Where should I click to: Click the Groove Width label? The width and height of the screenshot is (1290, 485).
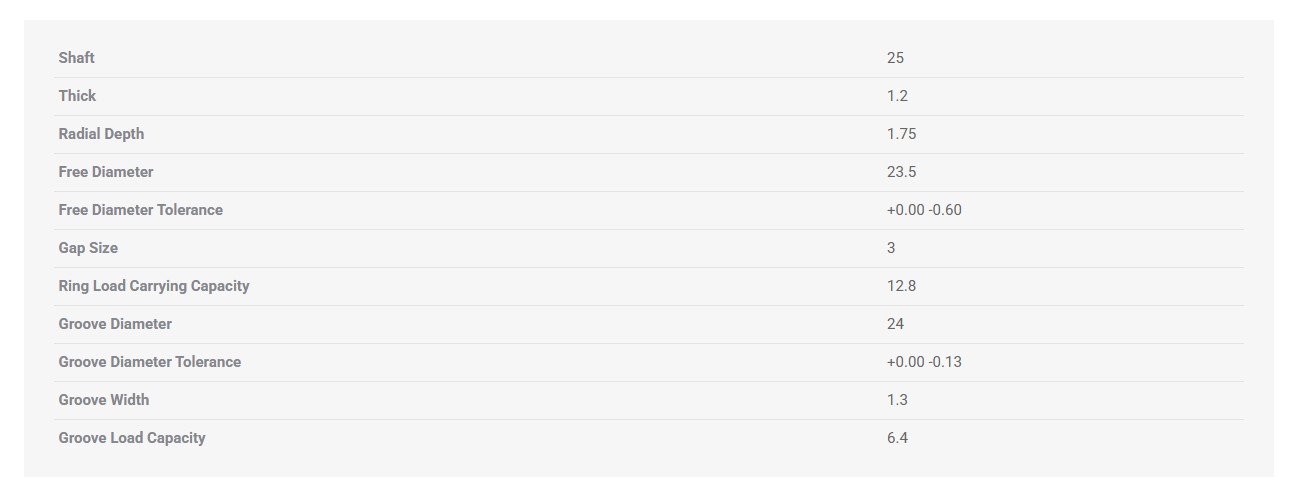[x=103, y=400]
